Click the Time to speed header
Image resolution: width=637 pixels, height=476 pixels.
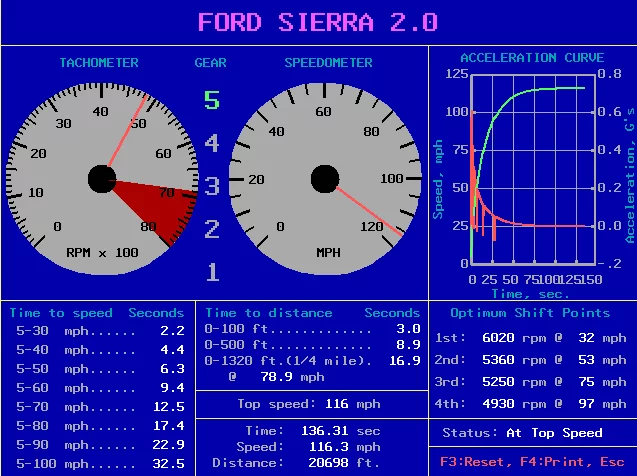pos(61,313)
